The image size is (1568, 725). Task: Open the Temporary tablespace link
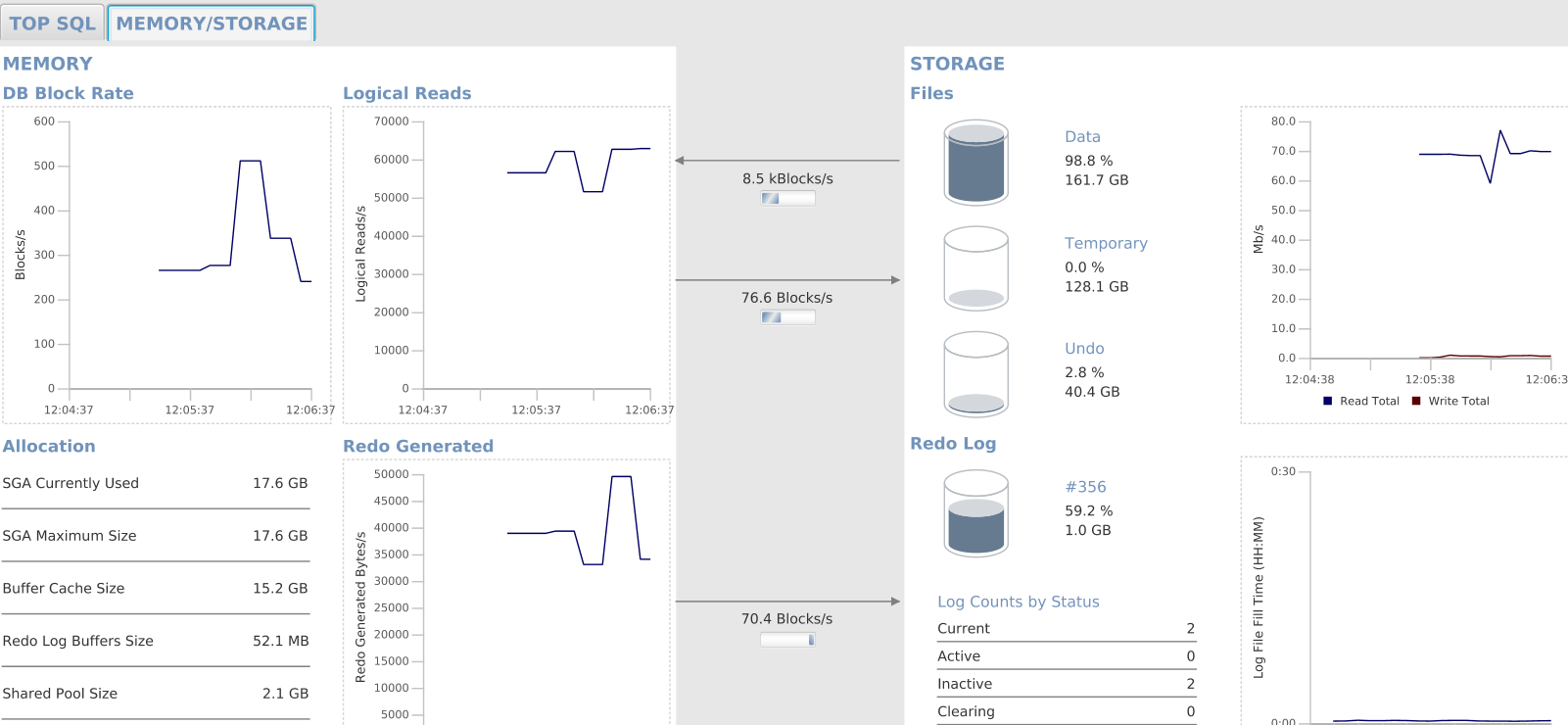1106,243
